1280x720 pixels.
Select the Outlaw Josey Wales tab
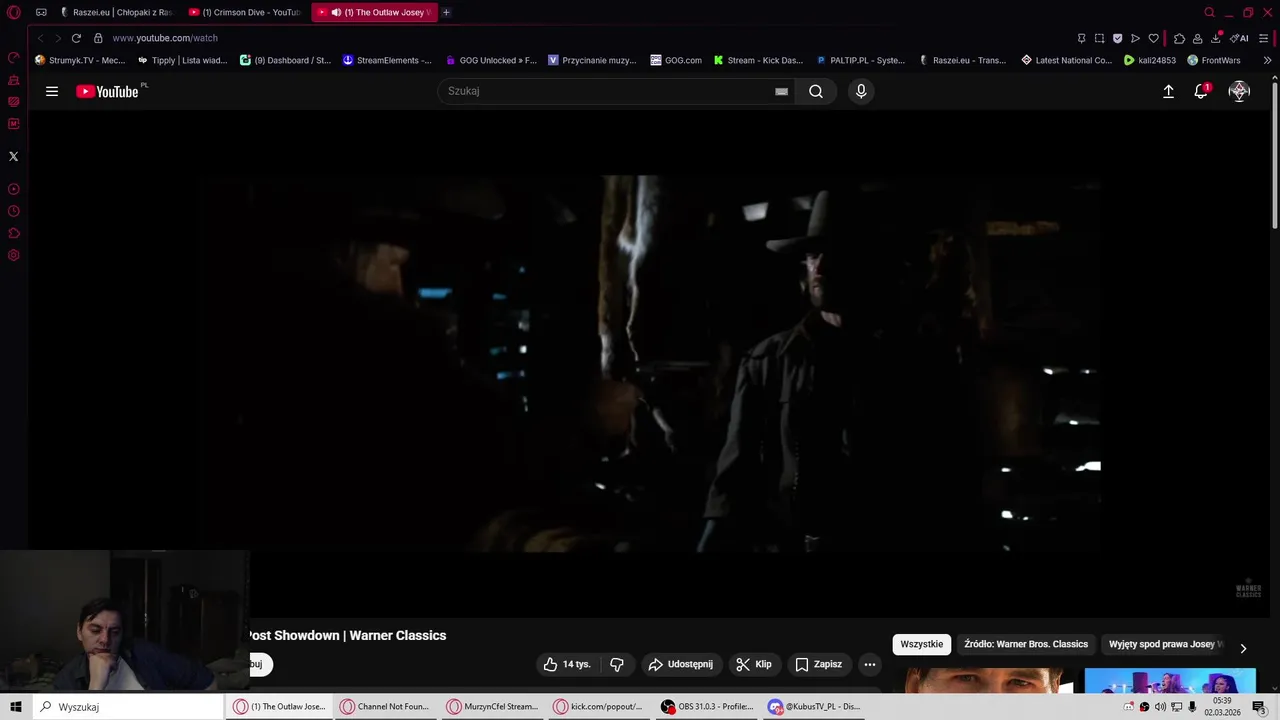click(374, 12)
